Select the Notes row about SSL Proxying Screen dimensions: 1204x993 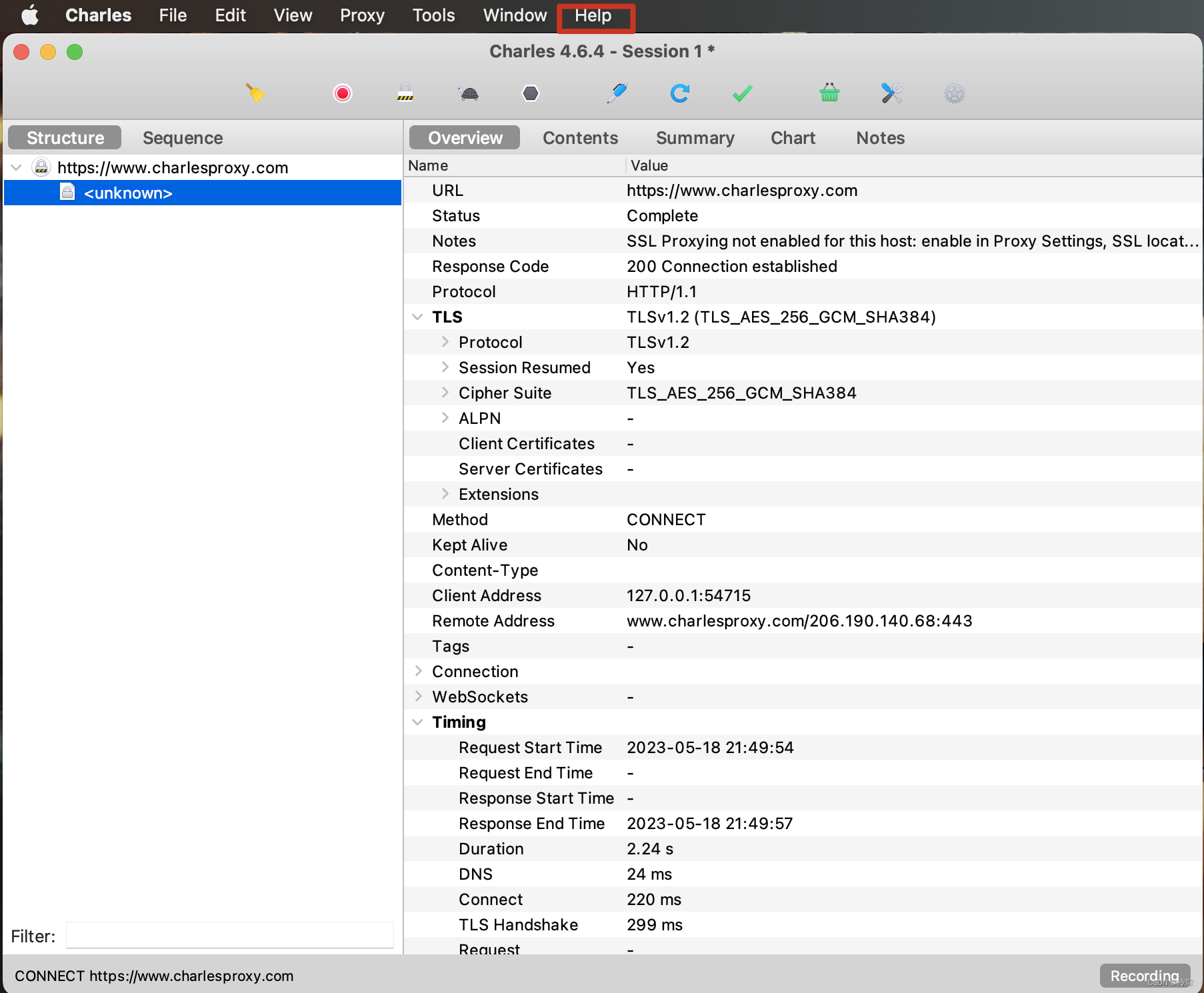coord(803,241)
